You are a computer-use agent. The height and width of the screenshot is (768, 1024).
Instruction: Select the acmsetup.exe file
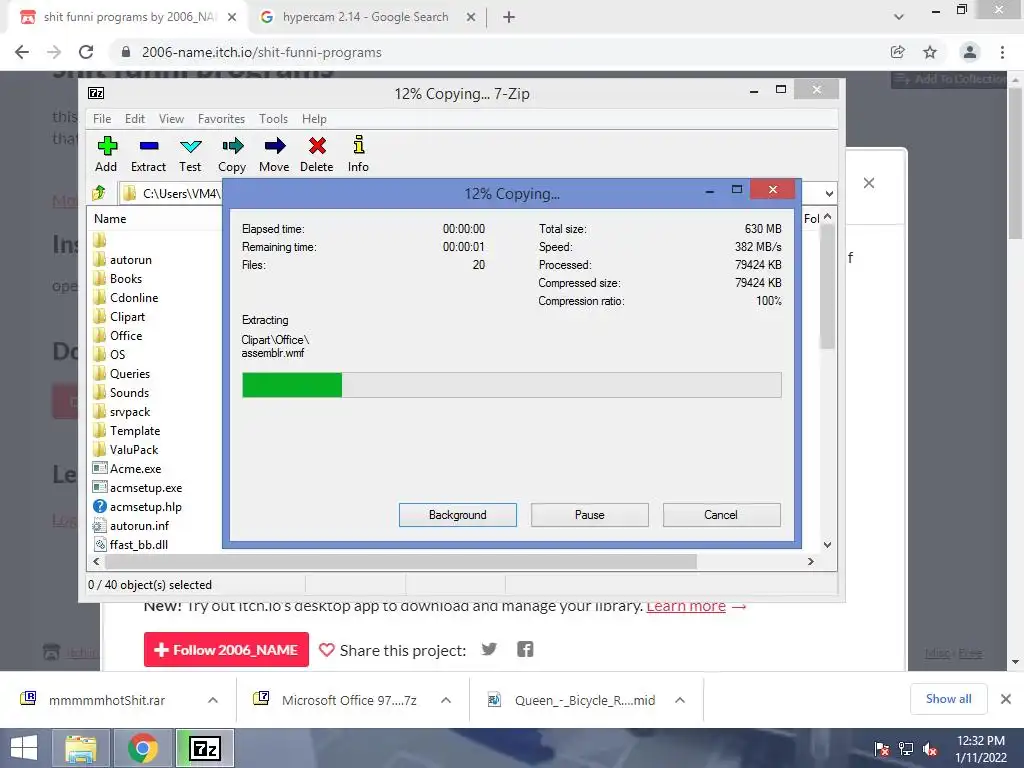137,487
